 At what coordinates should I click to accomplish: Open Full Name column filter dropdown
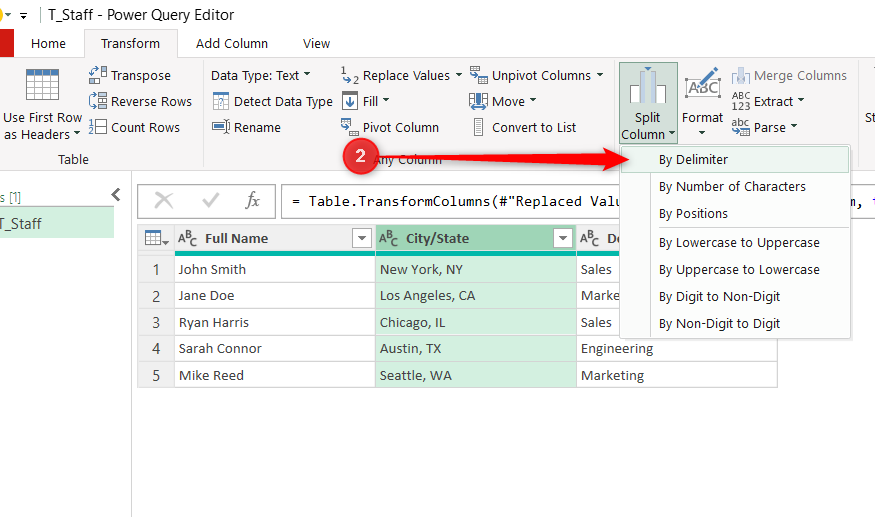[x=362, y=238]
